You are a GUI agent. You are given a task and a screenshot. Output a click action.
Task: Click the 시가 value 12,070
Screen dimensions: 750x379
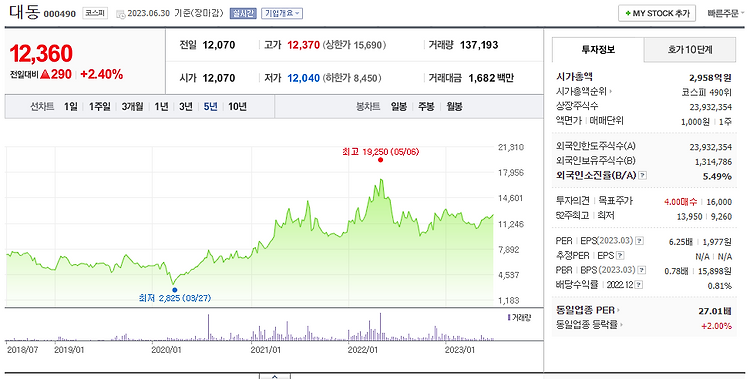[219, 78]
